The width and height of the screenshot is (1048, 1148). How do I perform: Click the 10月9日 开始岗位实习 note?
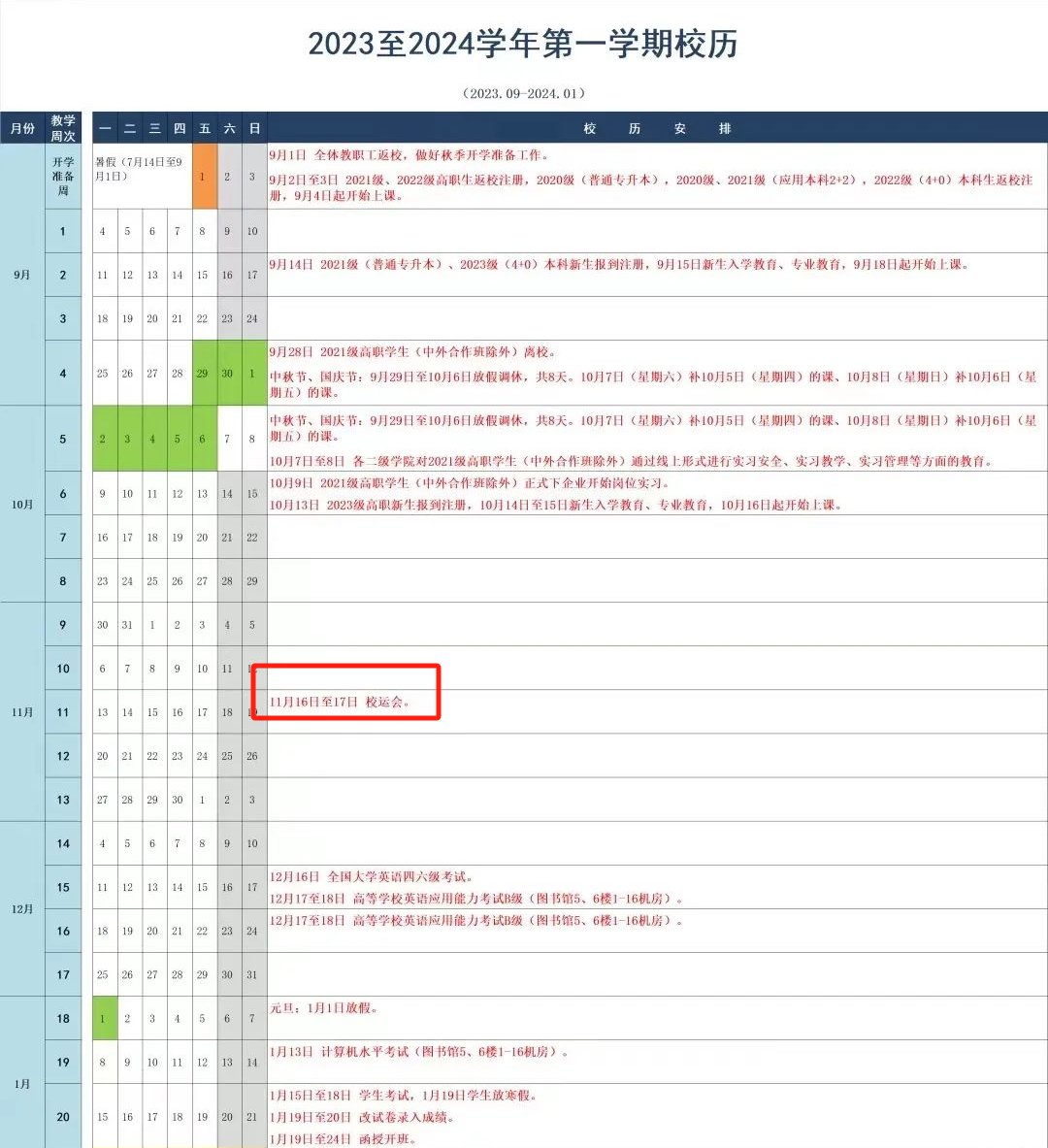470,483
